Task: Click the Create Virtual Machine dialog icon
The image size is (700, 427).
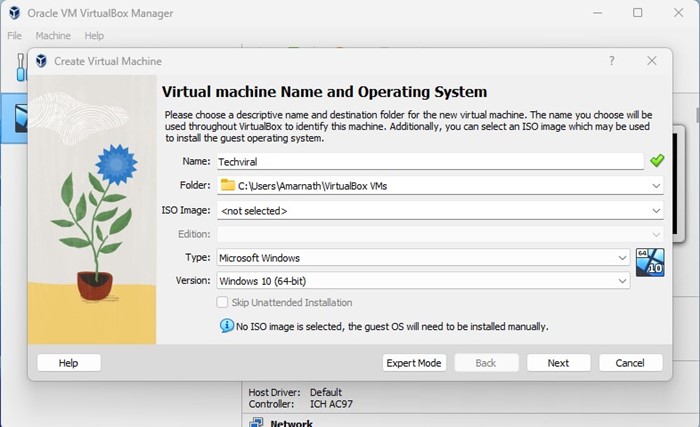Action: tap(41, 61)
